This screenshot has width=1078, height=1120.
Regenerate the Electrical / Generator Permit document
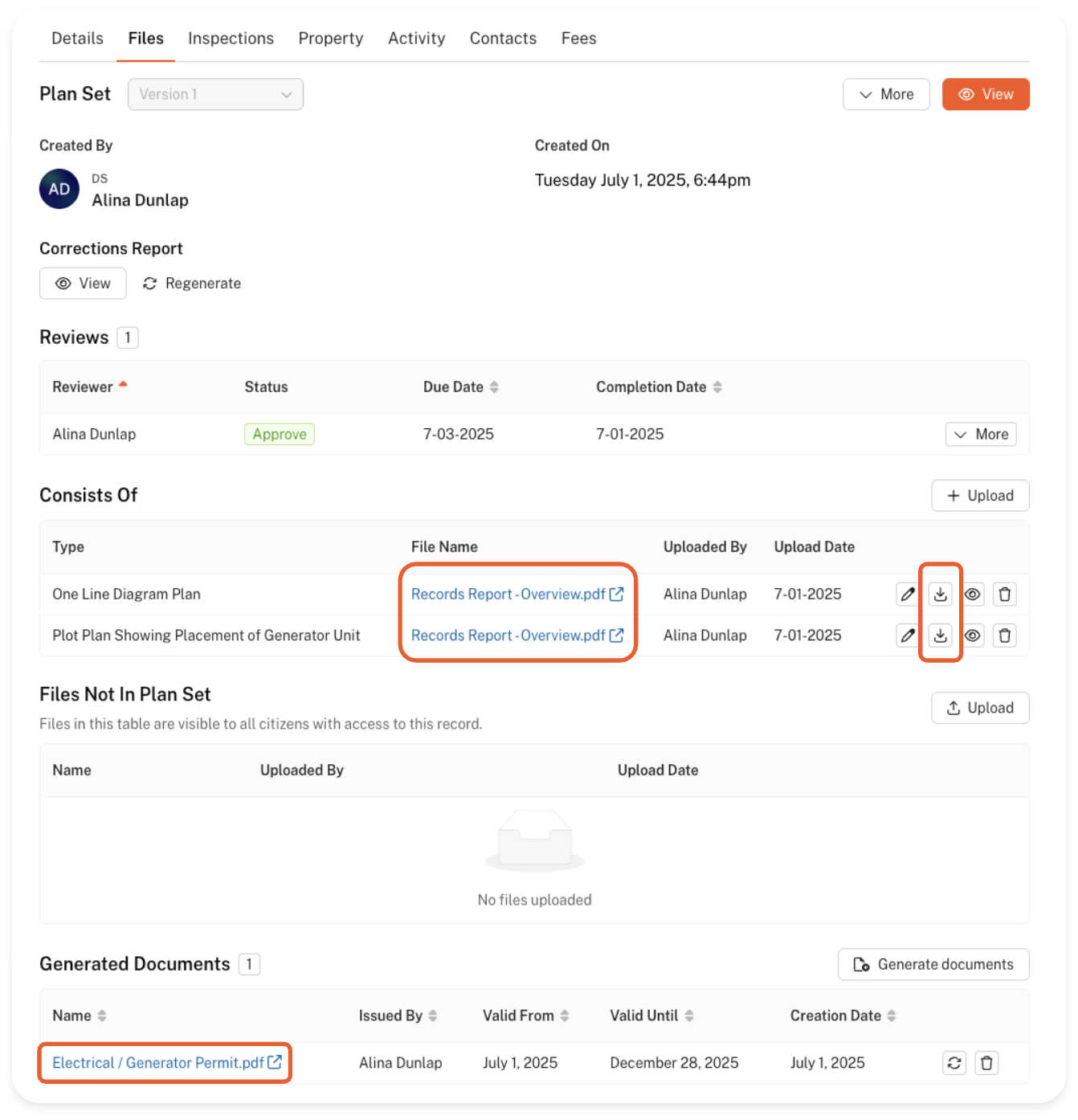953,1063
